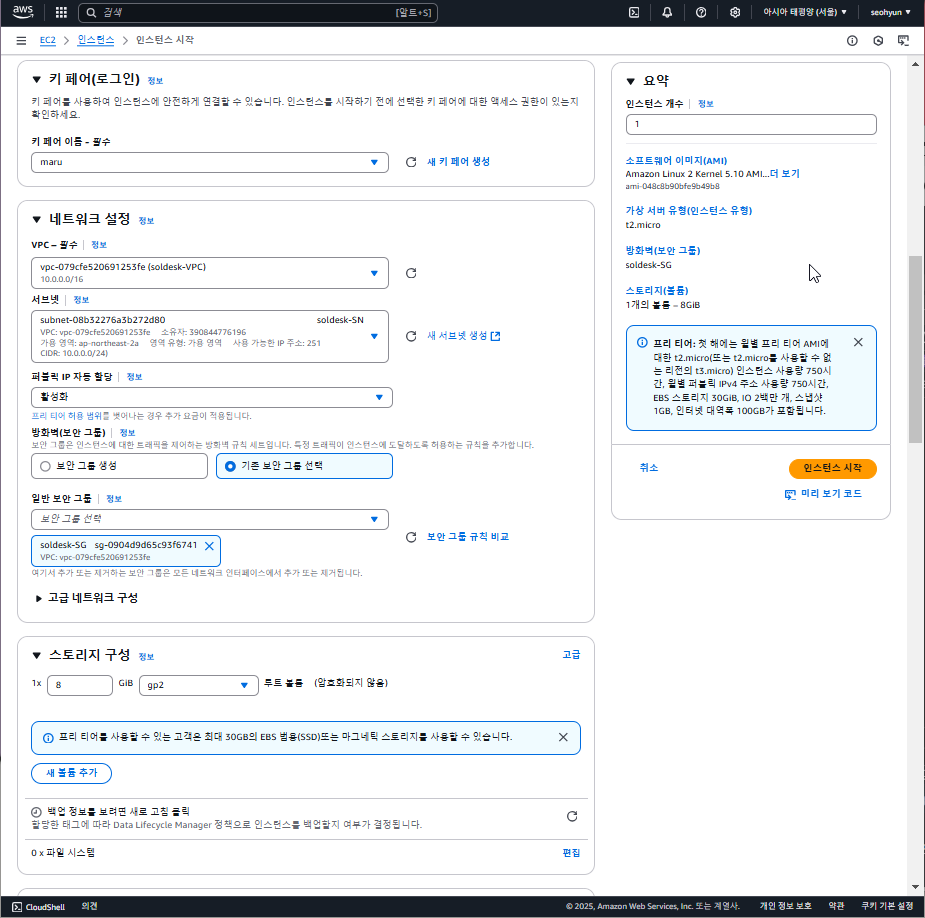Click the 새 키 페어 생성 link
925x918 pixels.
(458, 162)
